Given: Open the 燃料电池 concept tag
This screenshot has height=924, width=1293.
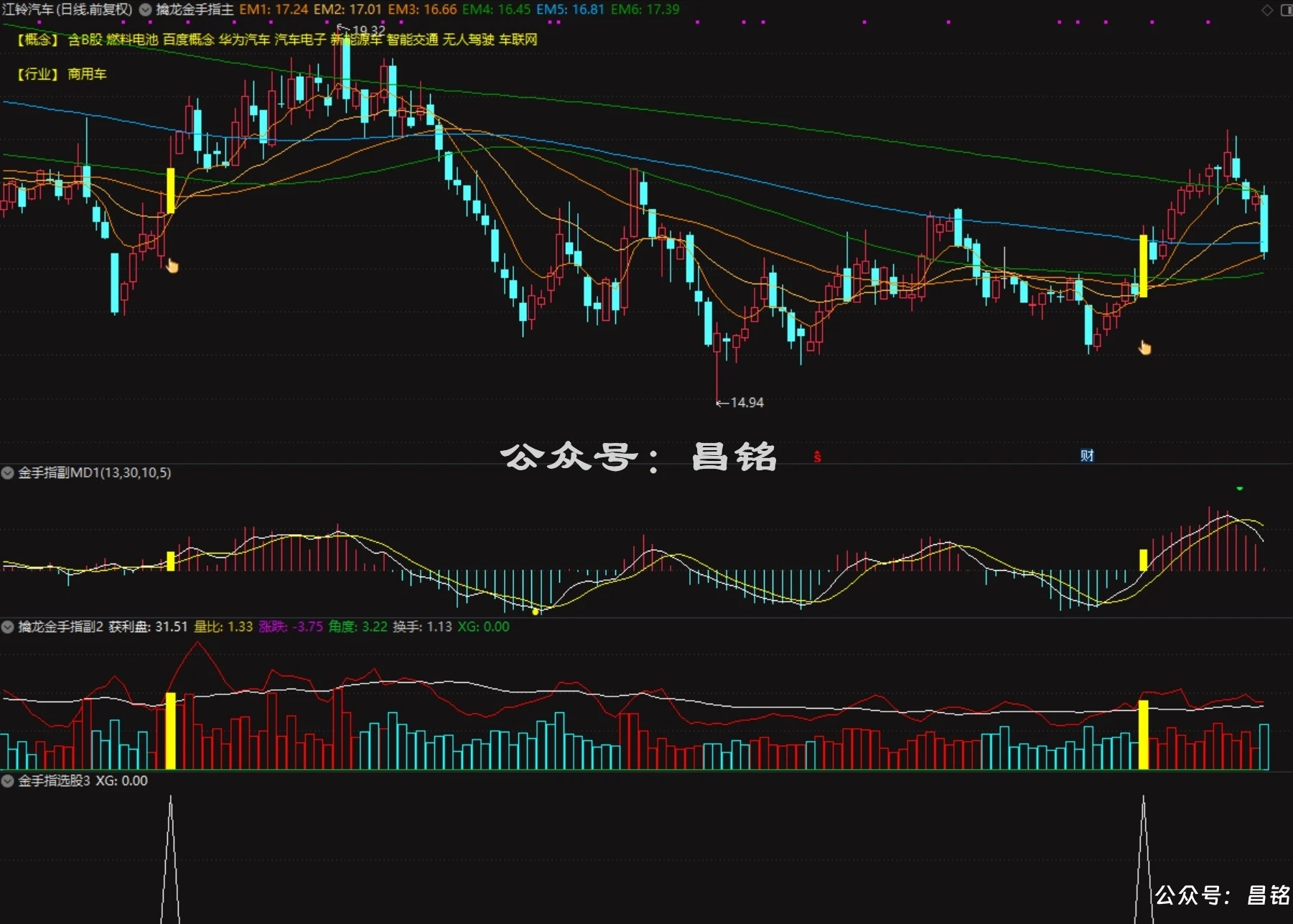Looking at the screenshot, I should coord(132,39).
